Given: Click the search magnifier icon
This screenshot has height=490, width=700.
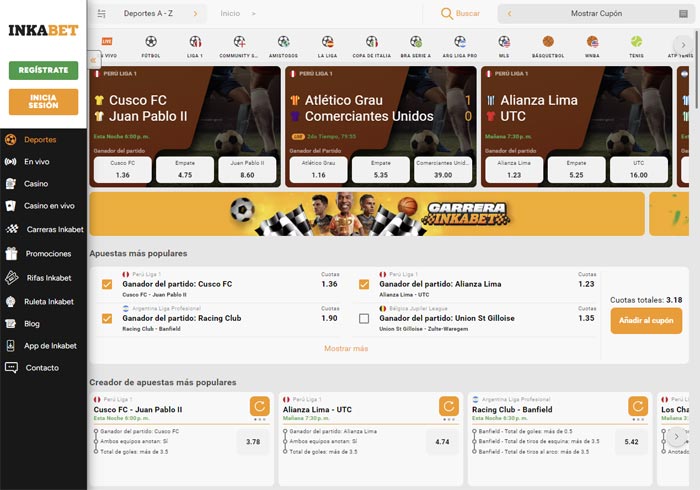Looking at the screenshot, I should click(446, 14).
